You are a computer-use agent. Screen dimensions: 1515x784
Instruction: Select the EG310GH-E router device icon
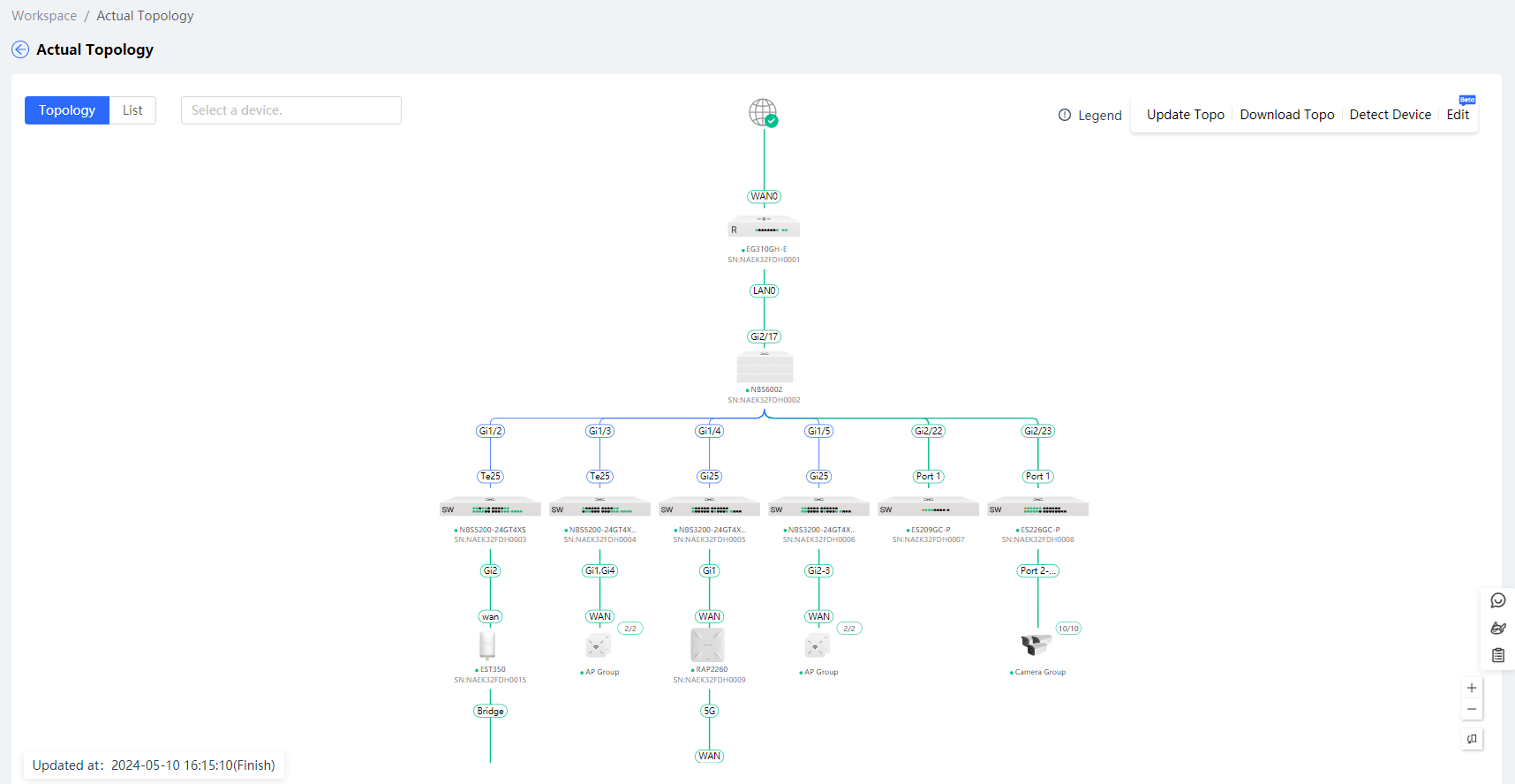(x=764, y=227)
